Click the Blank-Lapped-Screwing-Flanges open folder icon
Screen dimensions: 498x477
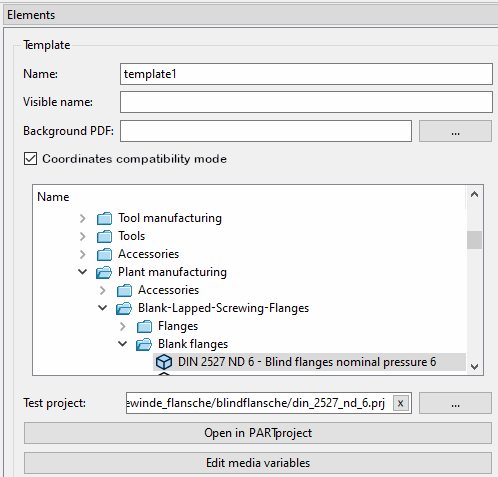click(124, 308)
